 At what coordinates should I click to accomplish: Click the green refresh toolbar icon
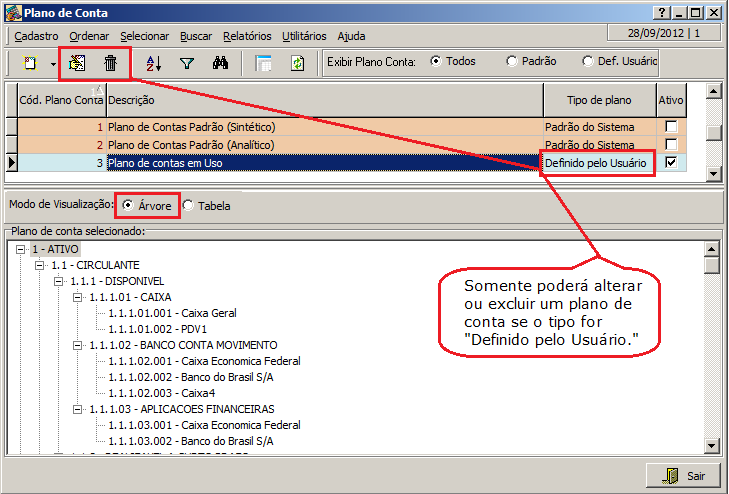[297, 63]
